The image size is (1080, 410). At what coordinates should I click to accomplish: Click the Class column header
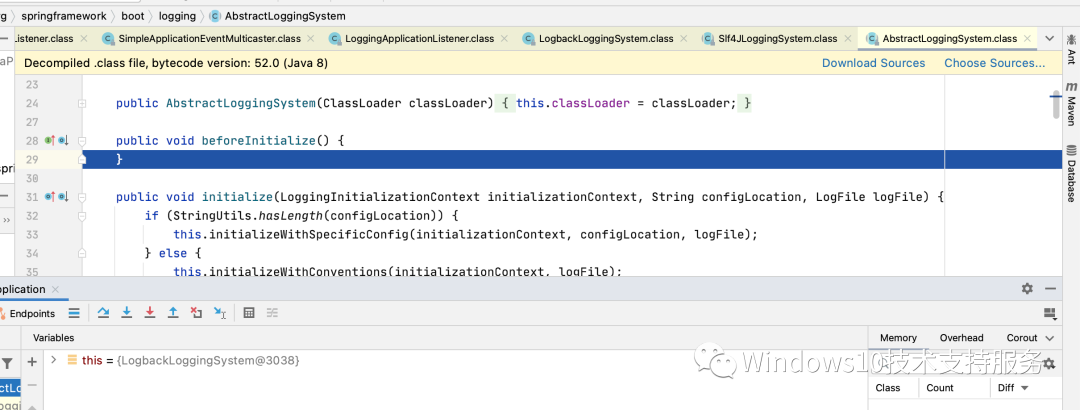point(888,388)
